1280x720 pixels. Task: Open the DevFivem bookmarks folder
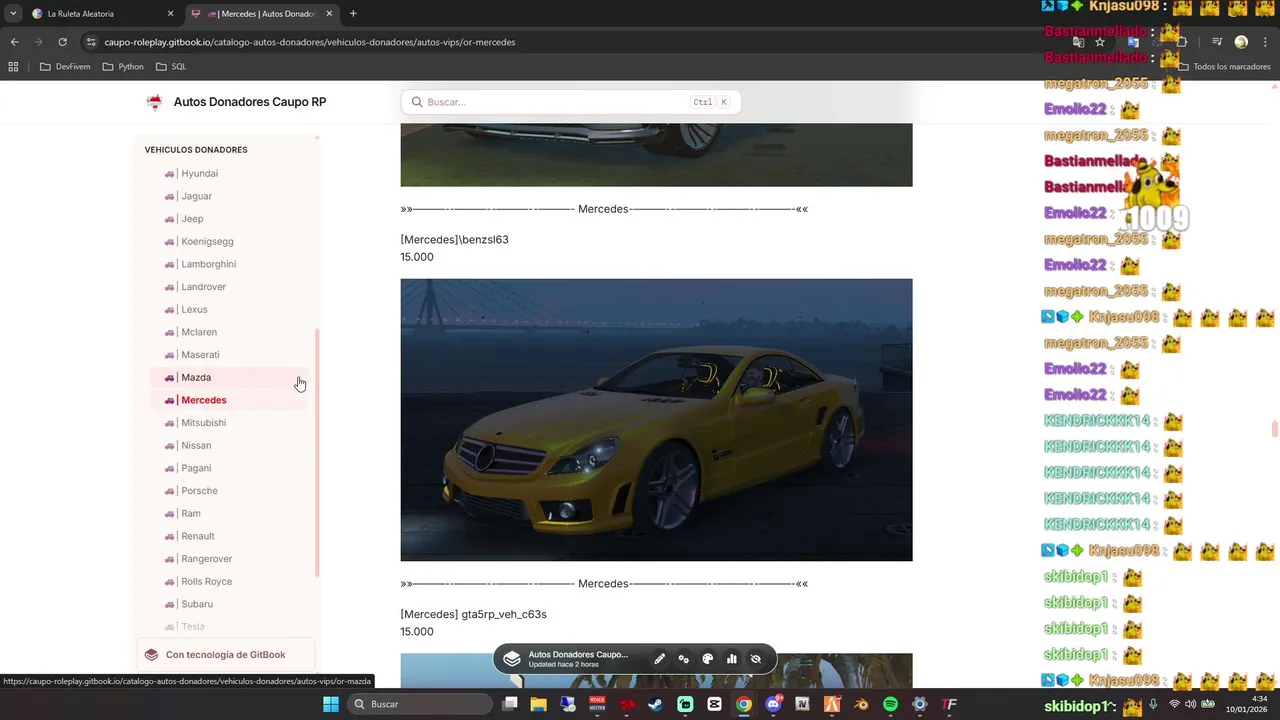coord(65,67)
